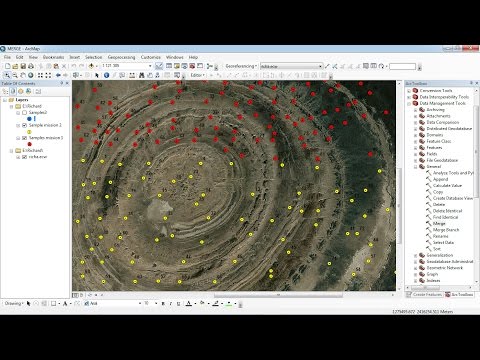Open the ArcToolbox window icon
480x360 pixels.
pyautogui.click(x=192, y=66)
